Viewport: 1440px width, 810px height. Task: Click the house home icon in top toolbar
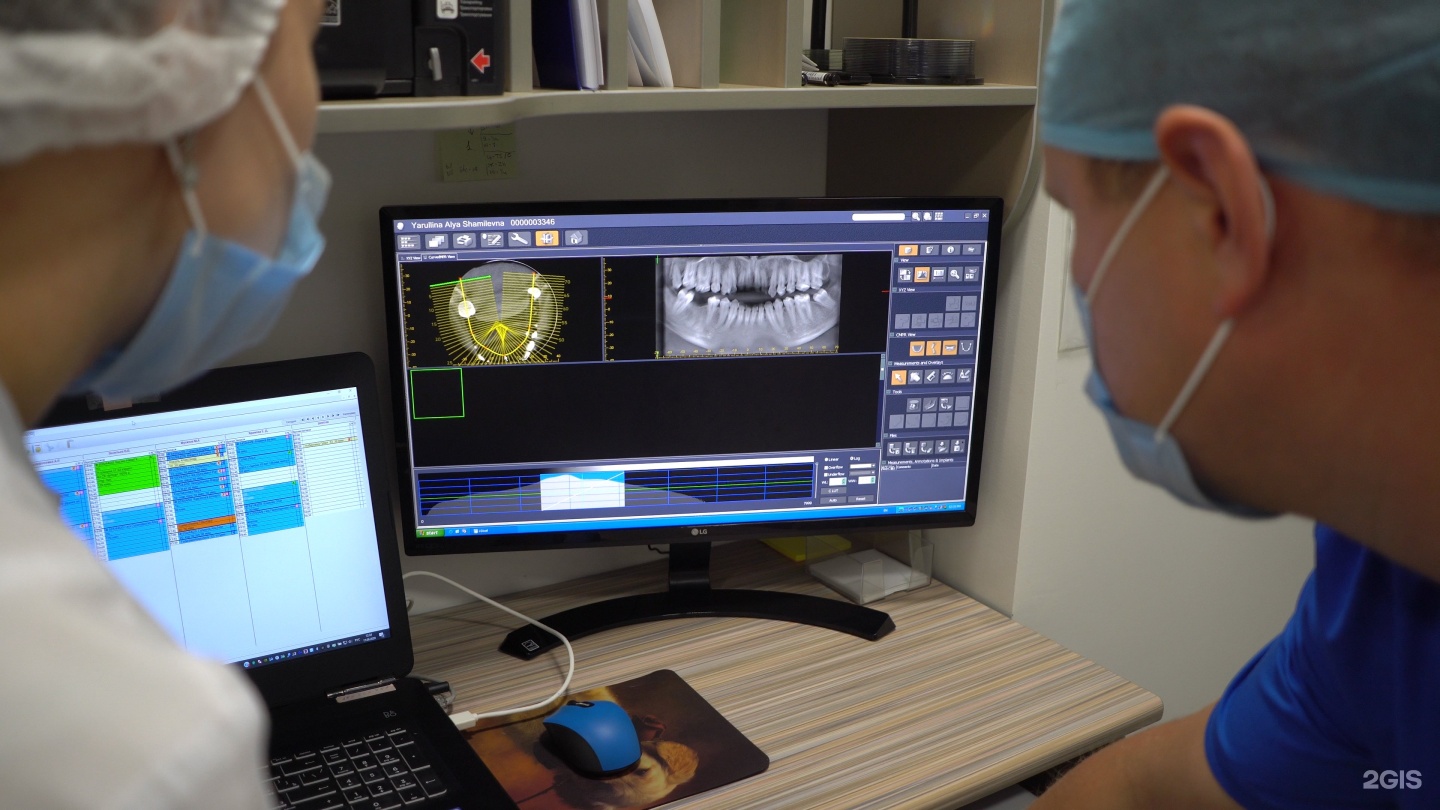click(x=576, y=237)
